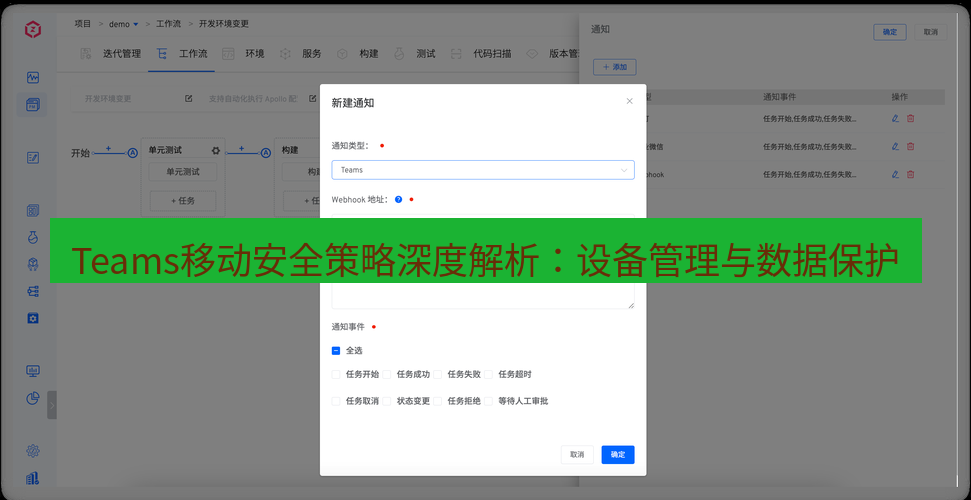
Task: Open the note-with-pencil sidebar icon
Action: coord(33,158)
